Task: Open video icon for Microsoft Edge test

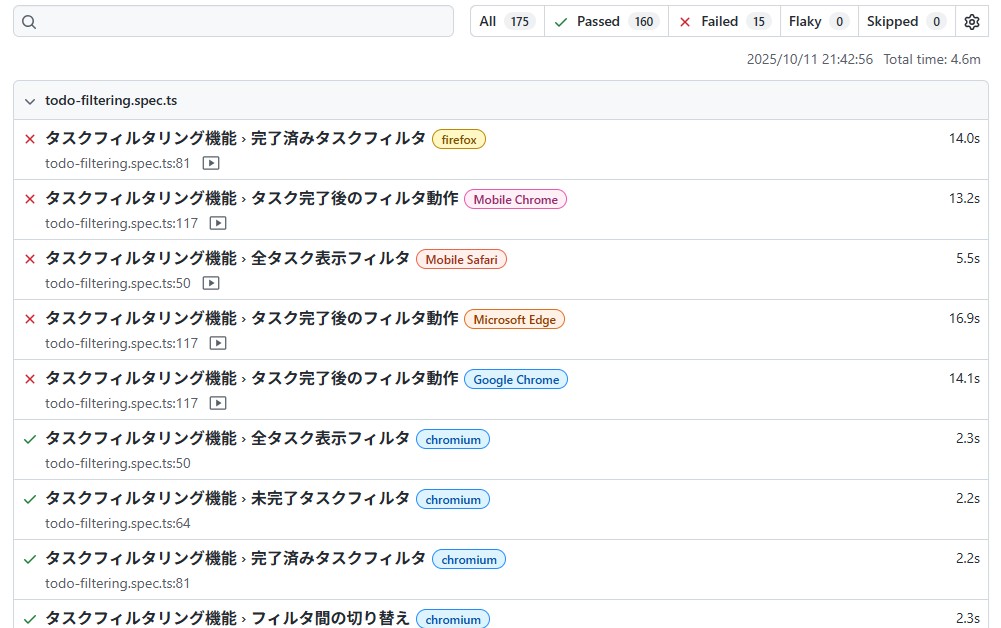Action: tap(218, 343)
